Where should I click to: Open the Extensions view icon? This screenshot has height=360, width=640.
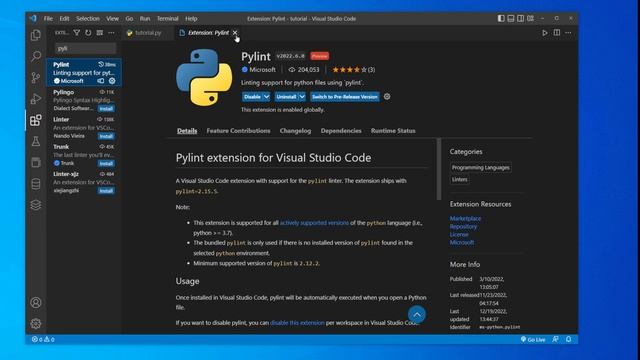pyautogui.click(x=36, y=120)
